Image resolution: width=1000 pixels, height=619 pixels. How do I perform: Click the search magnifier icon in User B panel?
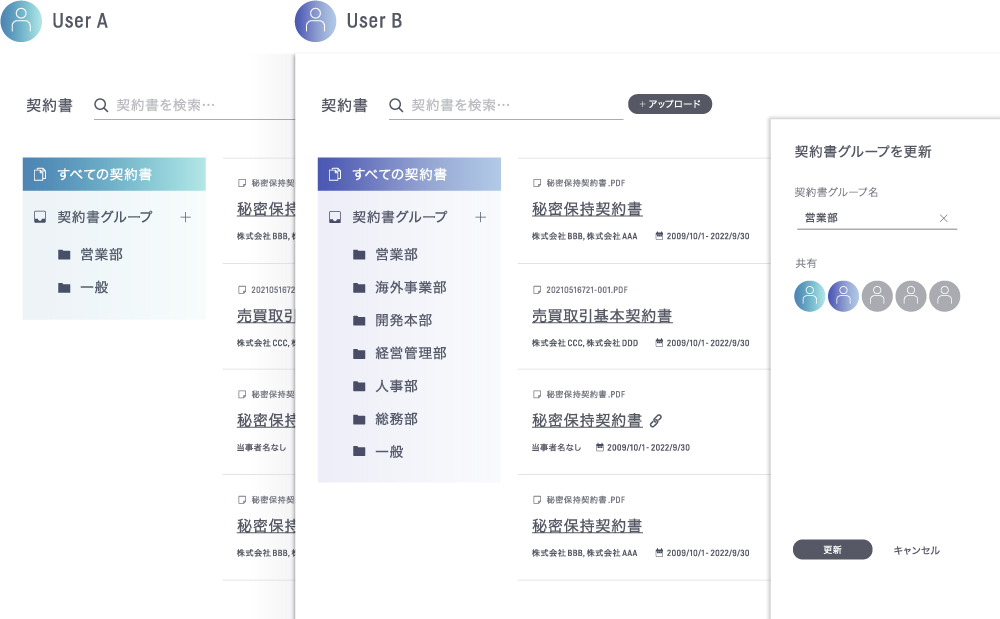tap(396, 105)
